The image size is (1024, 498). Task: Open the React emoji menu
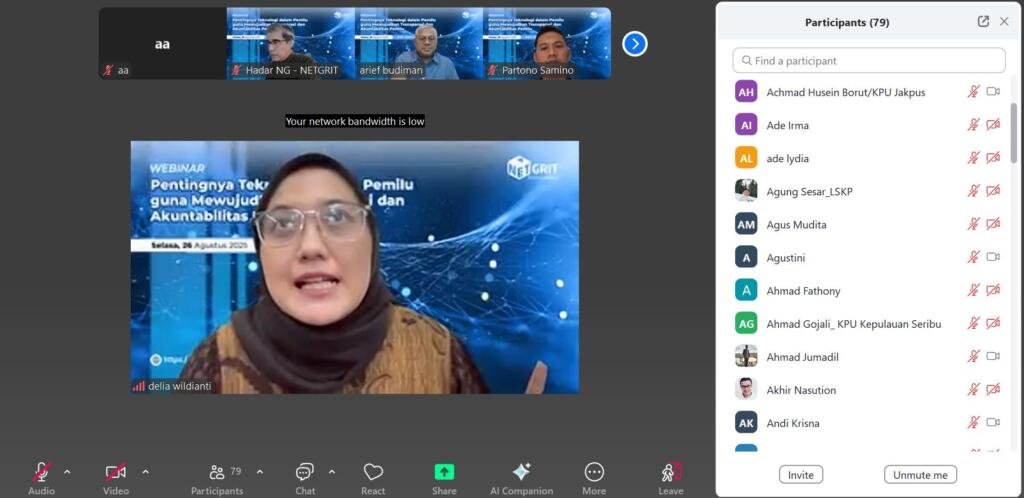pos(373,473)
